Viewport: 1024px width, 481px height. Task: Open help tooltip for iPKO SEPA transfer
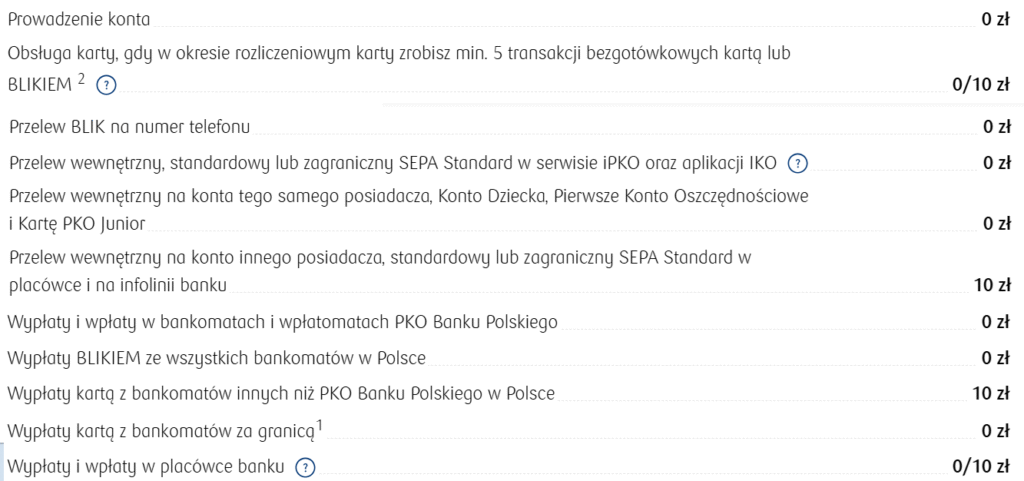[798, 163]
